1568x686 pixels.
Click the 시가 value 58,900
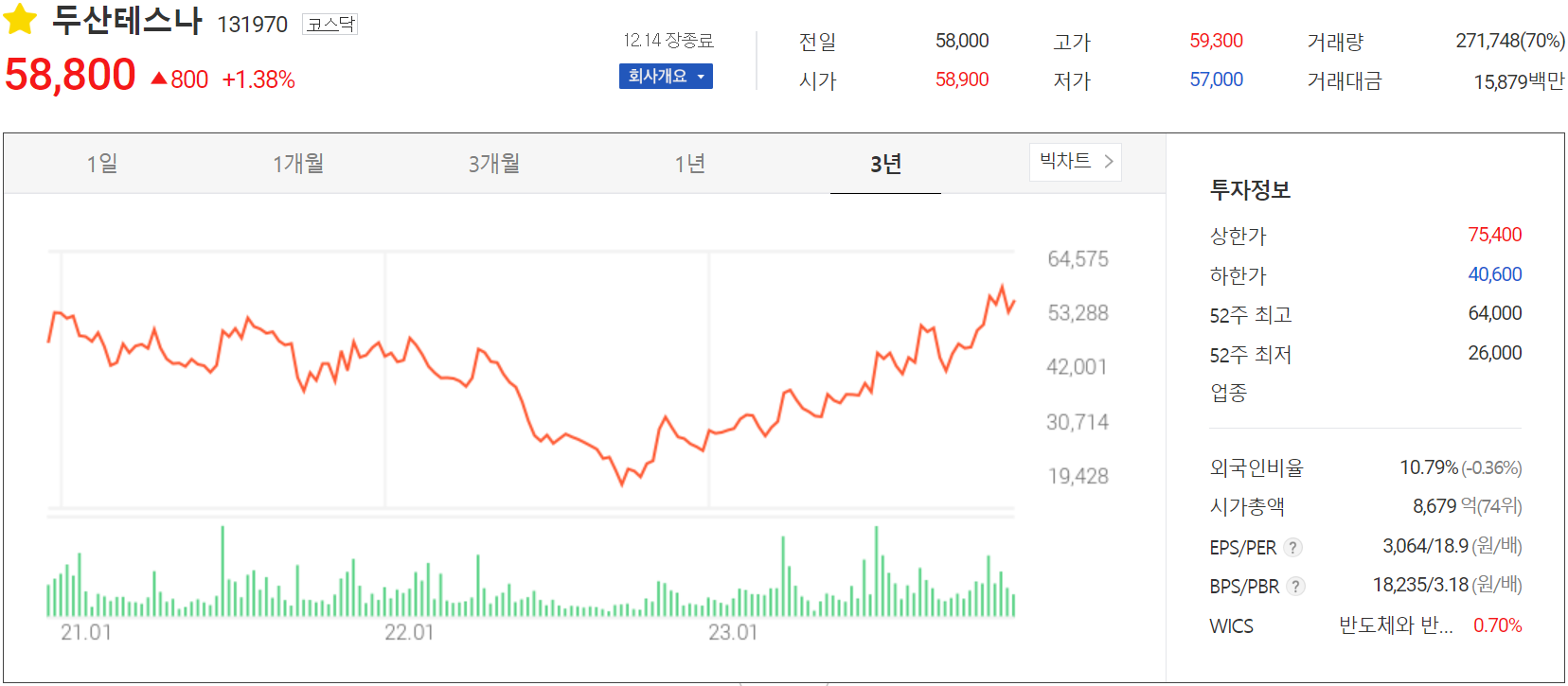tap(962, 79)
